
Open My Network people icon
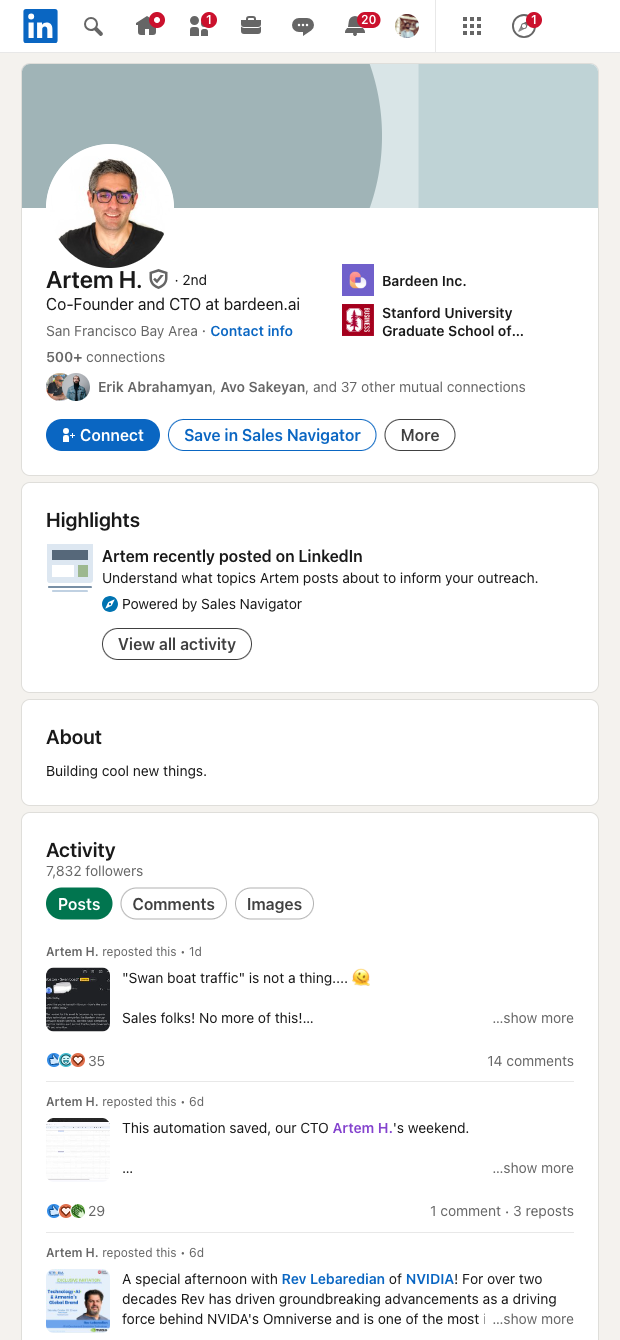pyautogui.click(x=200, y=27)
